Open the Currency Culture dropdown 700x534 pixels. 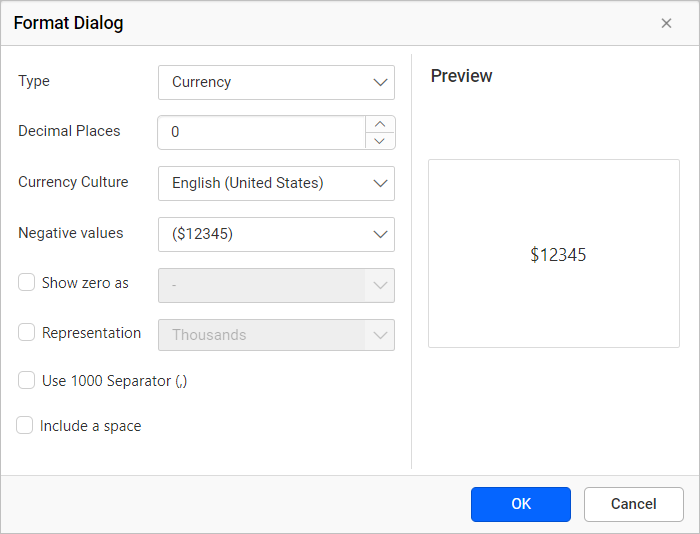click(276, 184)
